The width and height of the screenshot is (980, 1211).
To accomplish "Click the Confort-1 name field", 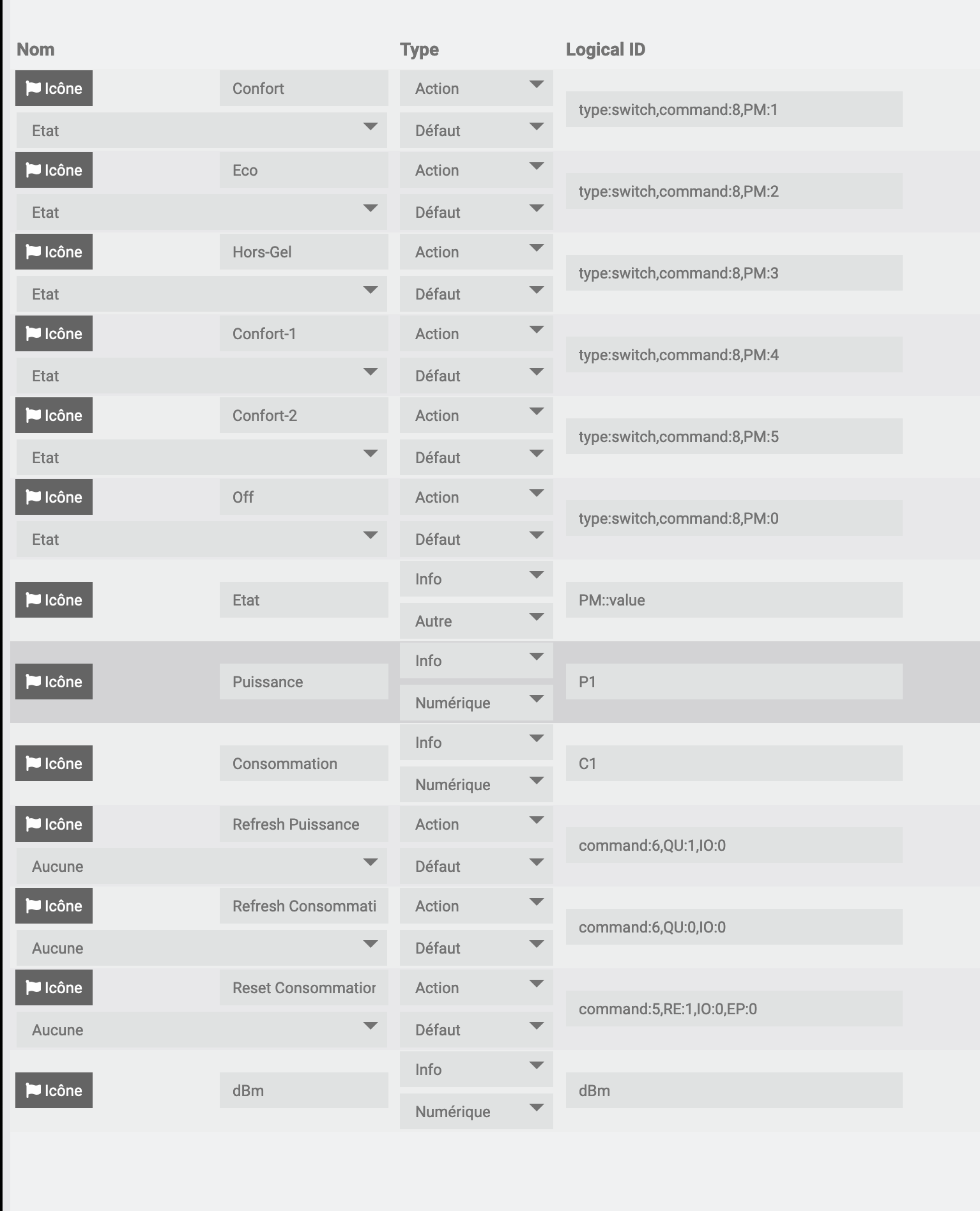I will tap(303, 333).
